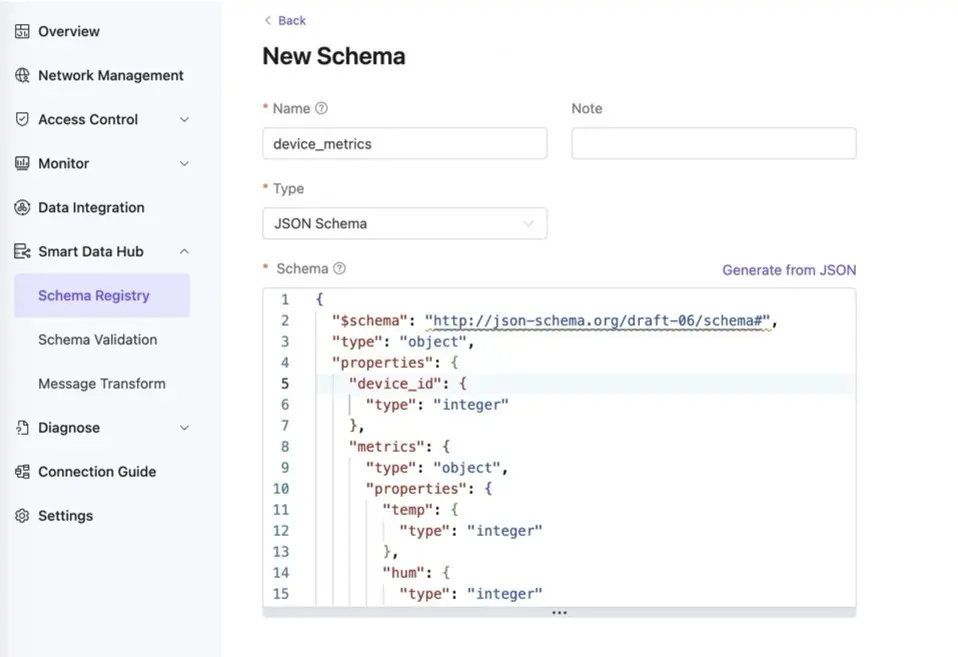
Task: Click the help icon beside Name
Action: tap(320, 108)
